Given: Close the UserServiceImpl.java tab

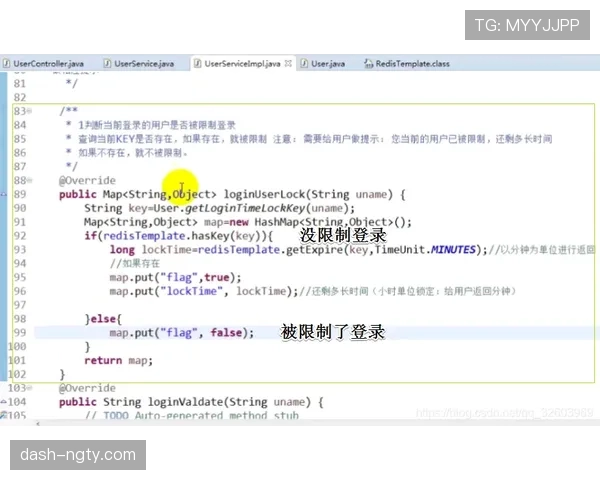Looking at the screenshot, I should click(288, 64).
